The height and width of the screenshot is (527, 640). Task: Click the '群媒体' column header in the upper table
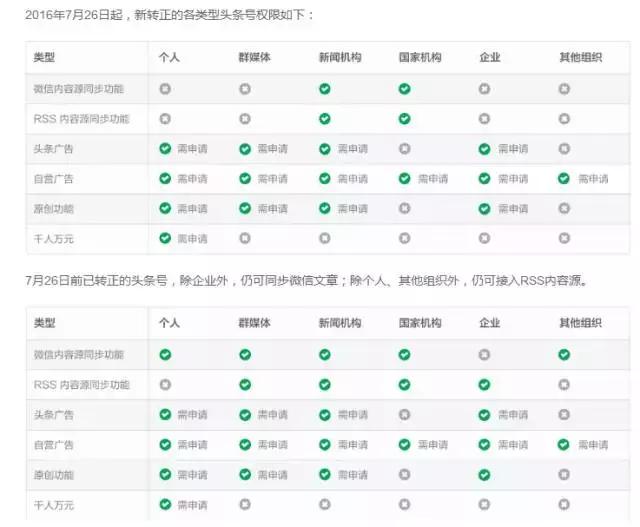[x=255, y=57]
